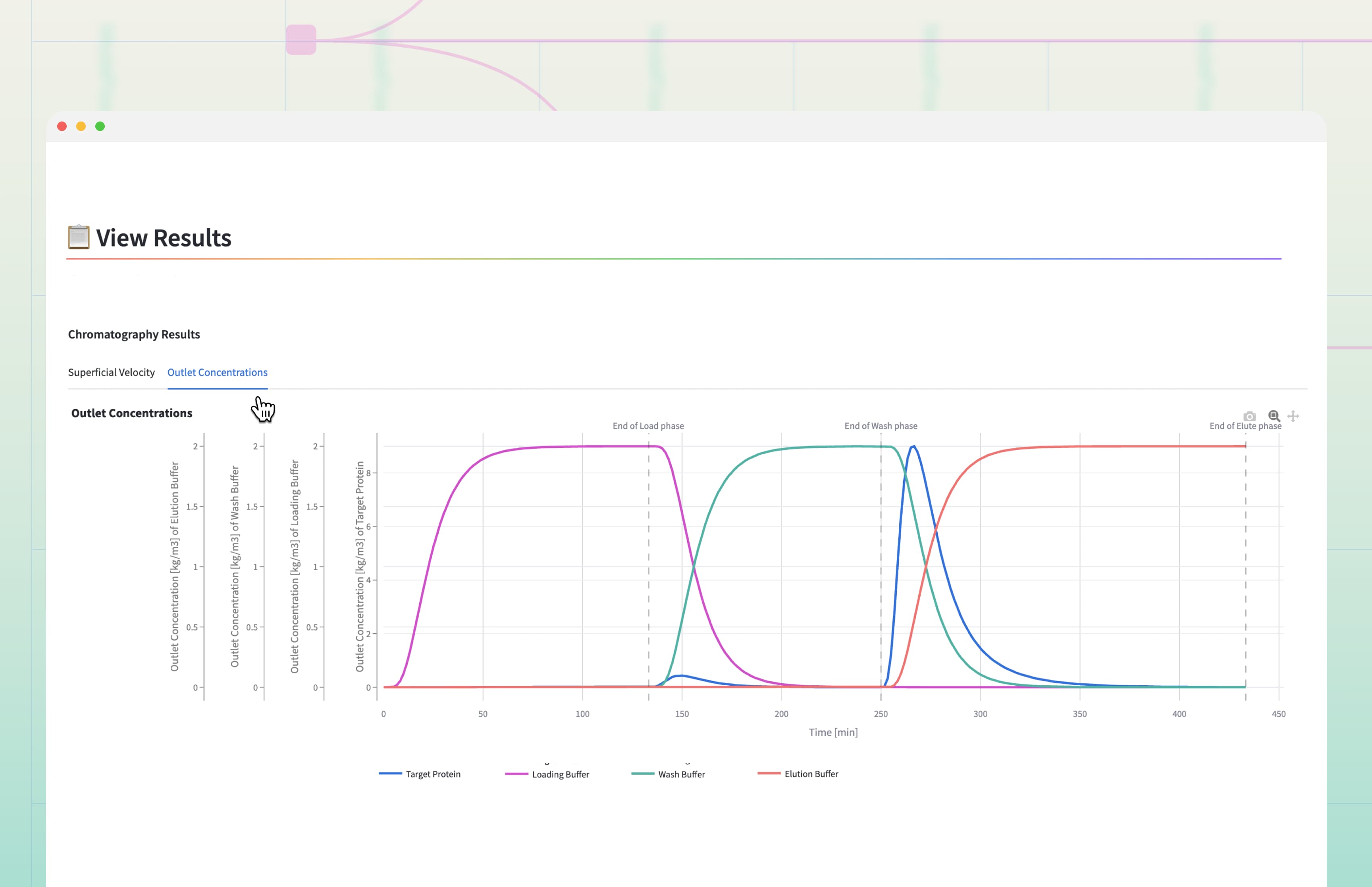Click the green maximize traffic light
Image resolution: width=1372 pixels, height=887 pixels.
[100, 126]
